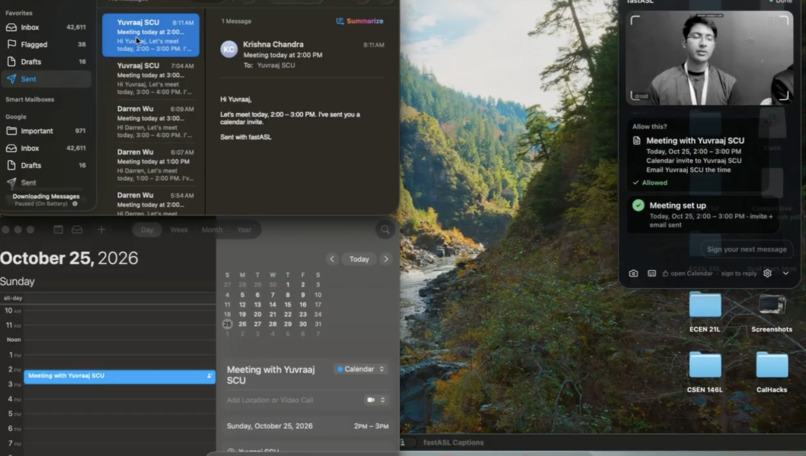Screen dimensions: 806x456
Task: Open the Calendar selector dropdown in the event details
Action: click(x=361, y=369)
